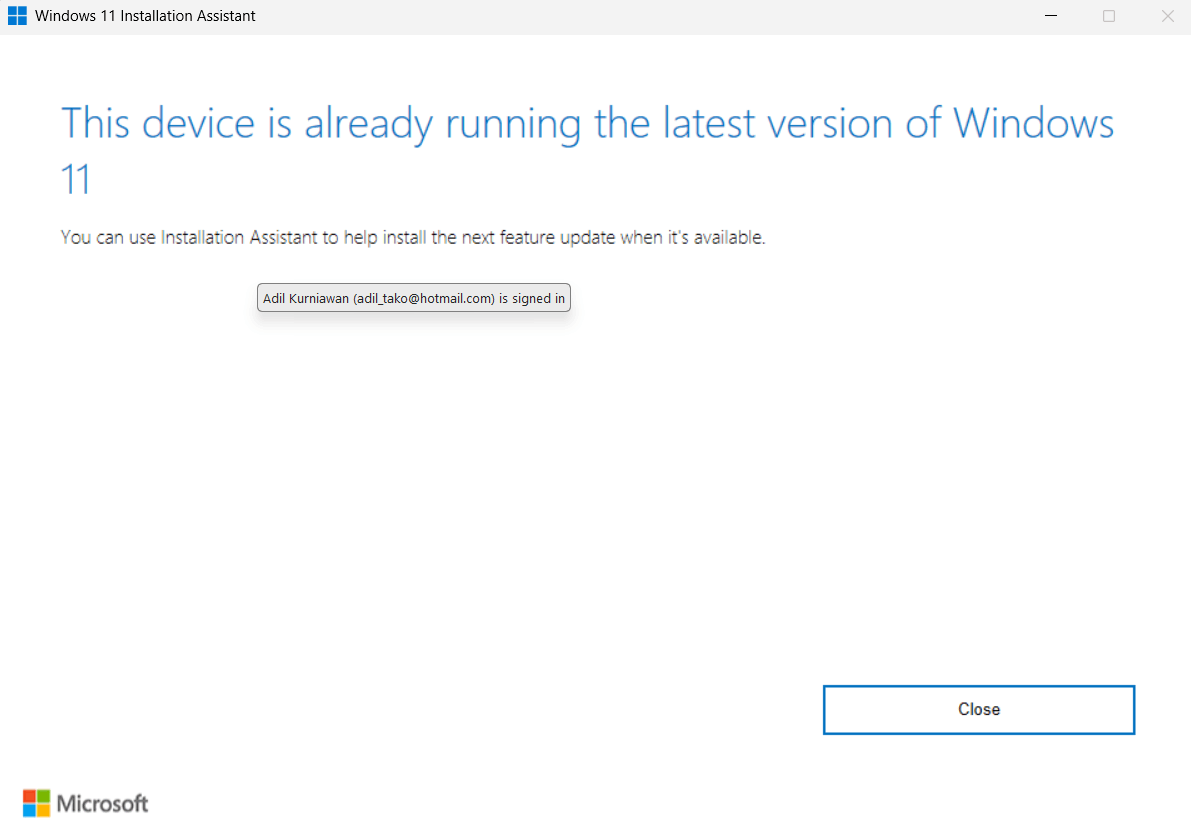Click the 'Windows 11 Installation Assistant' title text
This screenshot has width=1191, height=823.
point(145,16)
